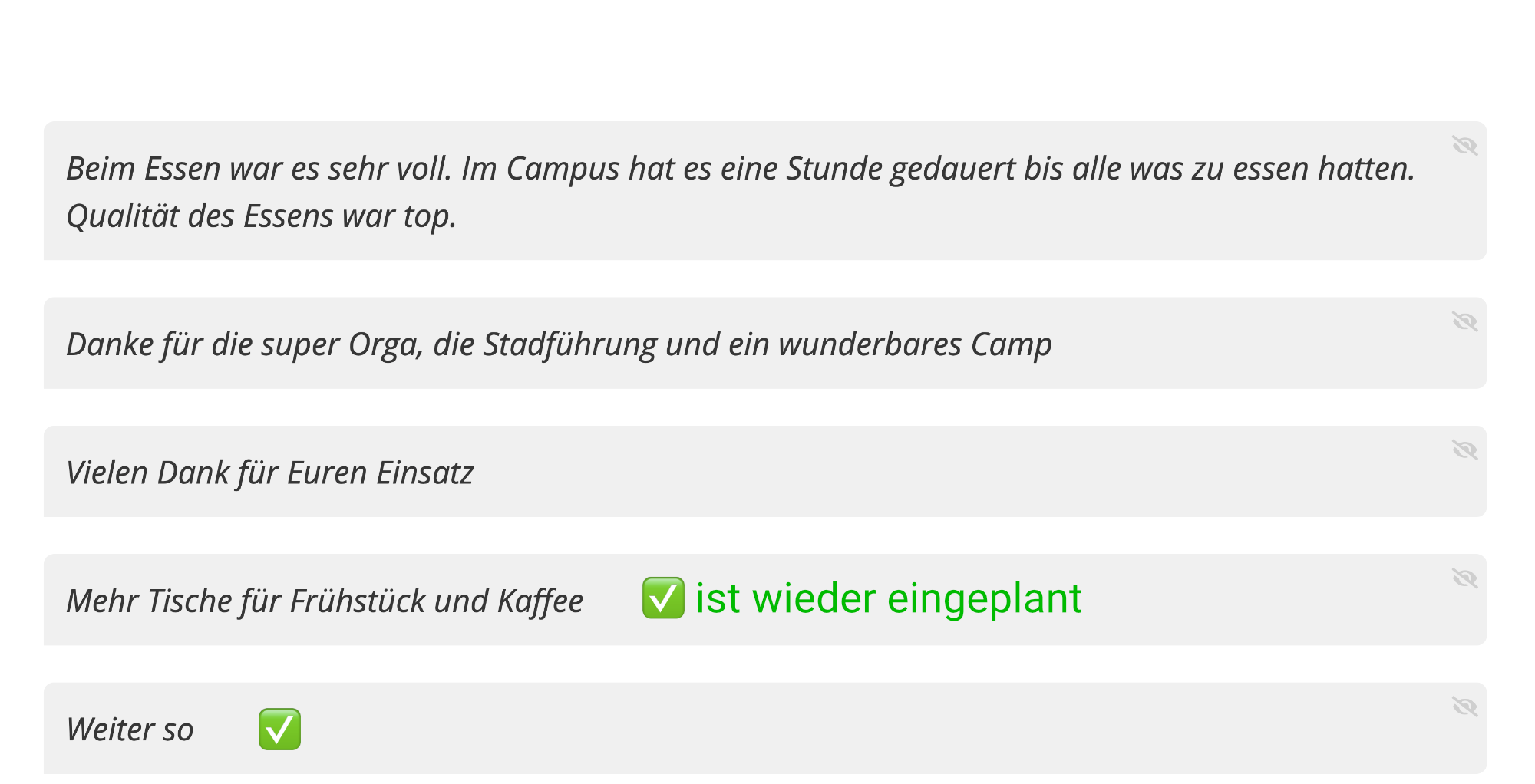This screenshot has width=1535, height=784.
Task: Select the 'Mehr Tische für Frühstück und Kaffee' text
Action: pos(325,601)
